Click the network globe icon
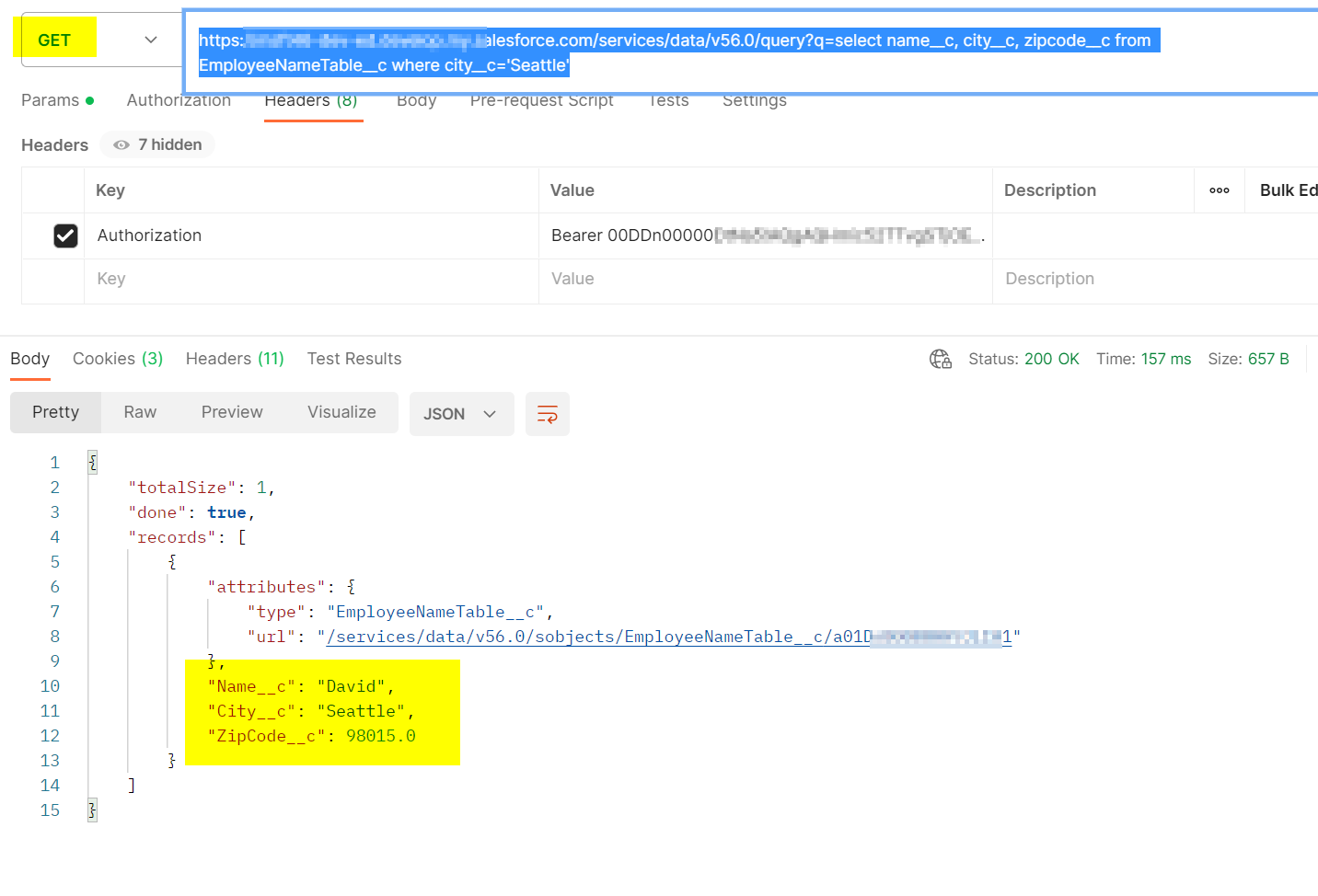 pyautogui.click(x=940, y=359)
